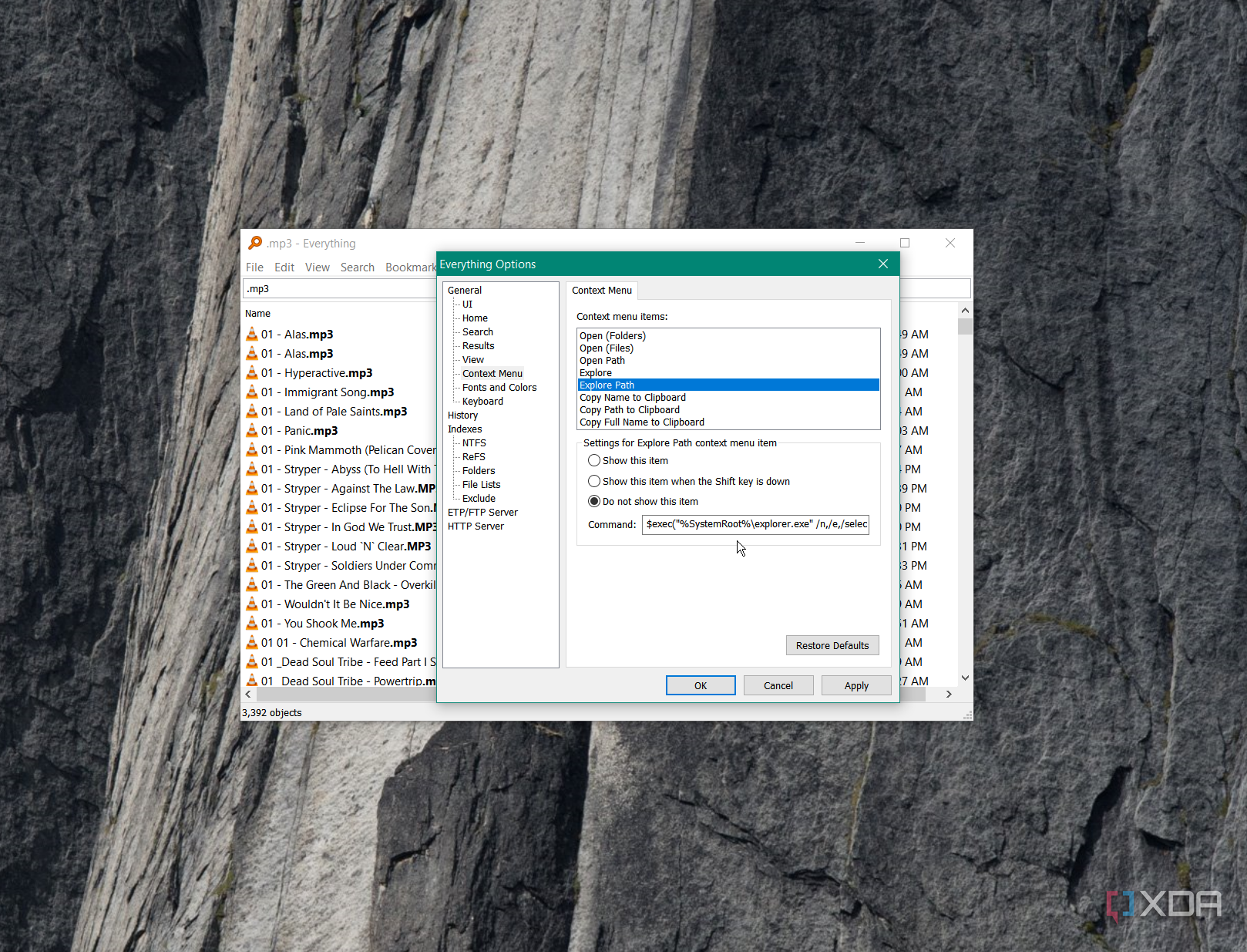Select the 'Show this item' radio button
The width and height of the screenshot is (1247, 952).
(x=594, y=460)
